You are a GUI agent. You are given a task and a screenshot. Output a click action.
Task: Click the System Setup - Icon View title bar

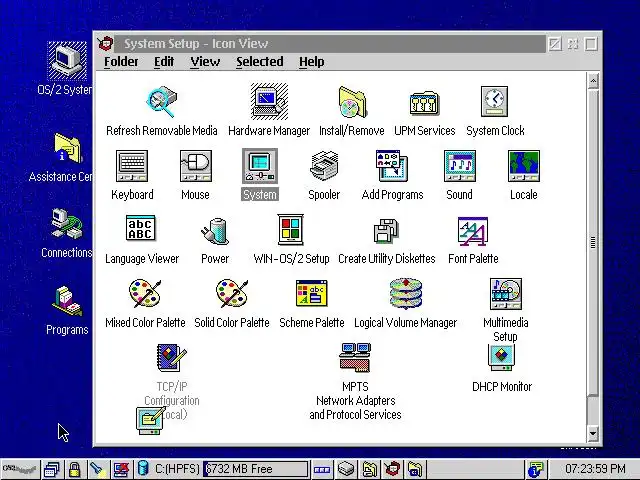[x=329, y=43]
